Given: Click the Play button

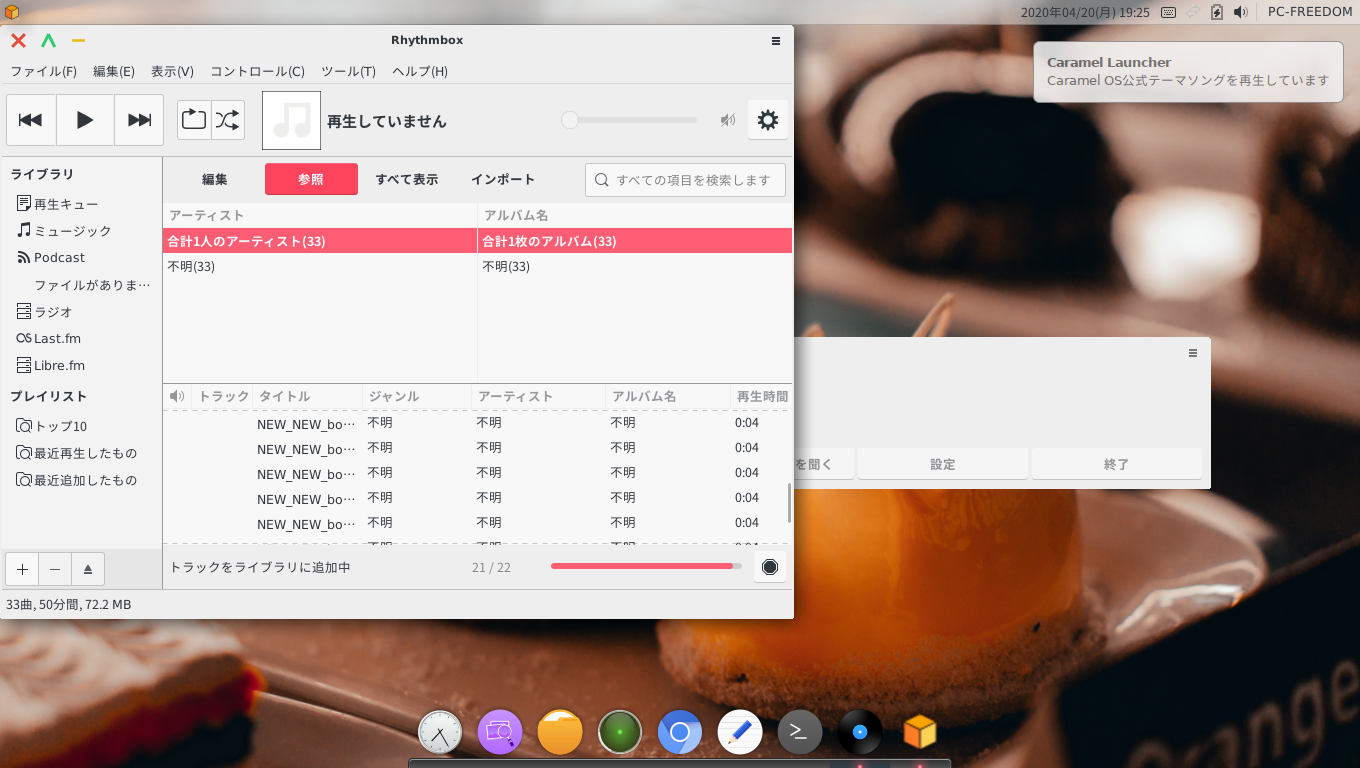Looking at the screenshot, I should [85, 120].
